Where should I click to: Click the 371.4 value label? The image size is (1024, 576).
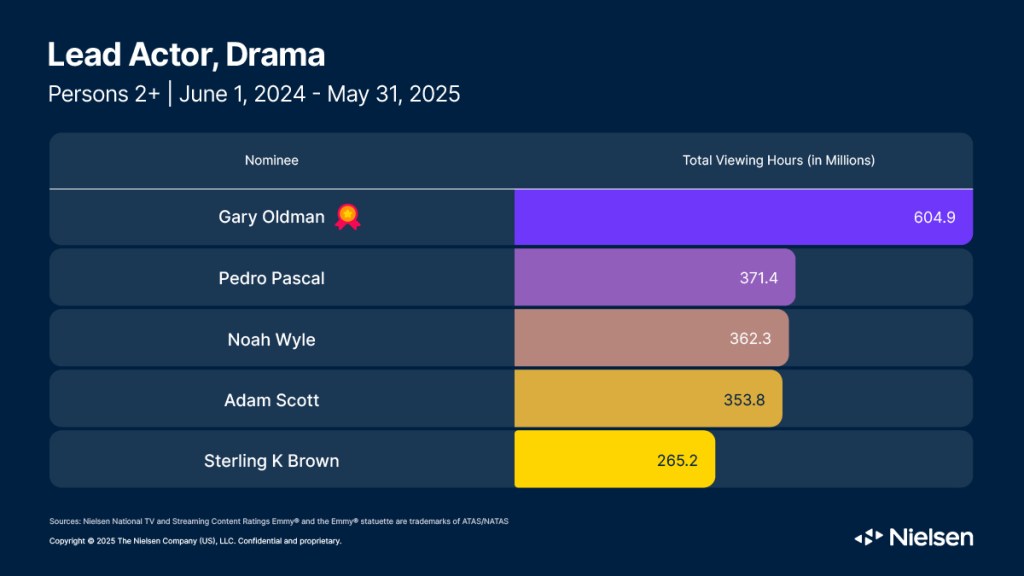[758, 277]
